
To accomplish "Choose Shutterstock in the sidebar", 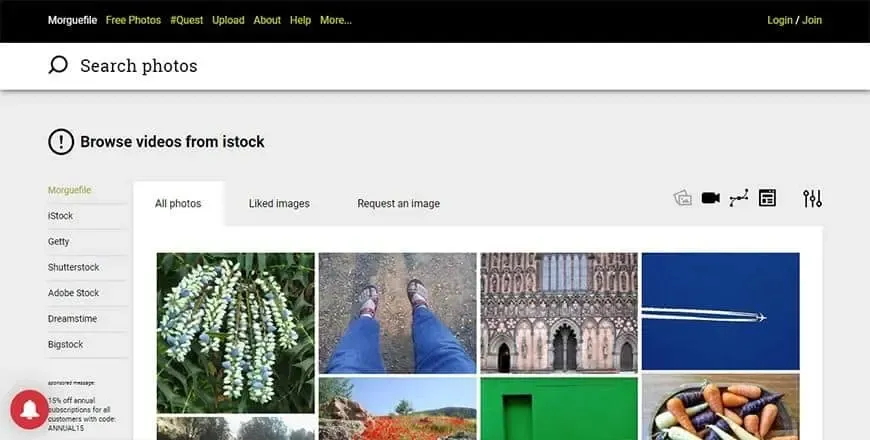I will click(x=73, y=267).
